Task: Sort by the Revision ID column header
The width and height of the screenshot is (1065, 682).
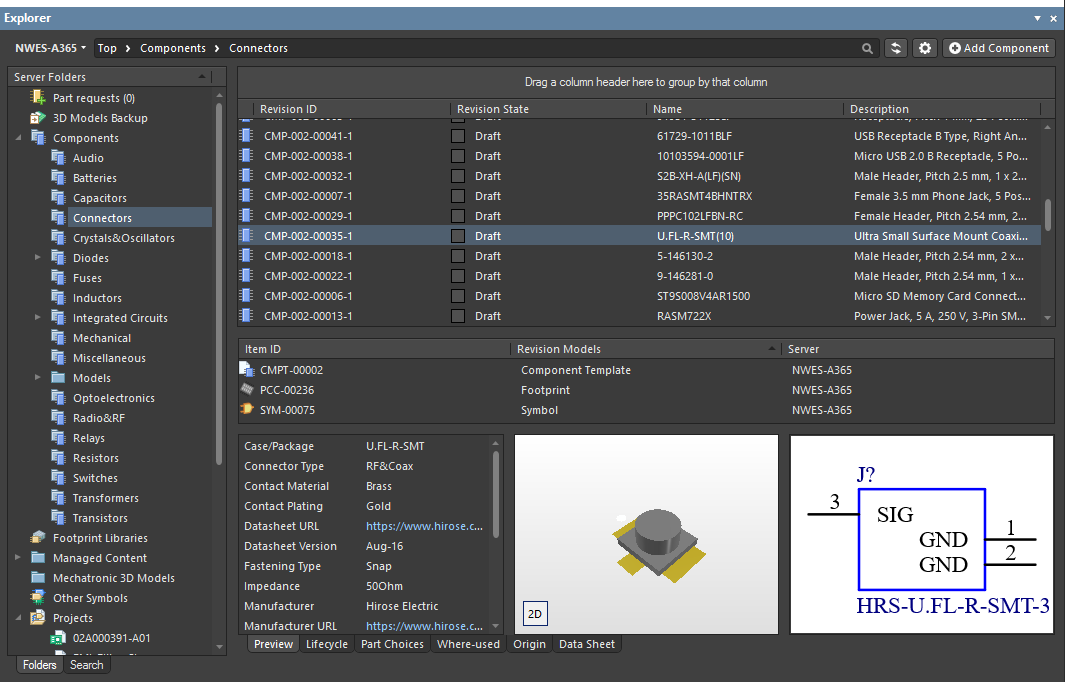Action: pos(288,109)
